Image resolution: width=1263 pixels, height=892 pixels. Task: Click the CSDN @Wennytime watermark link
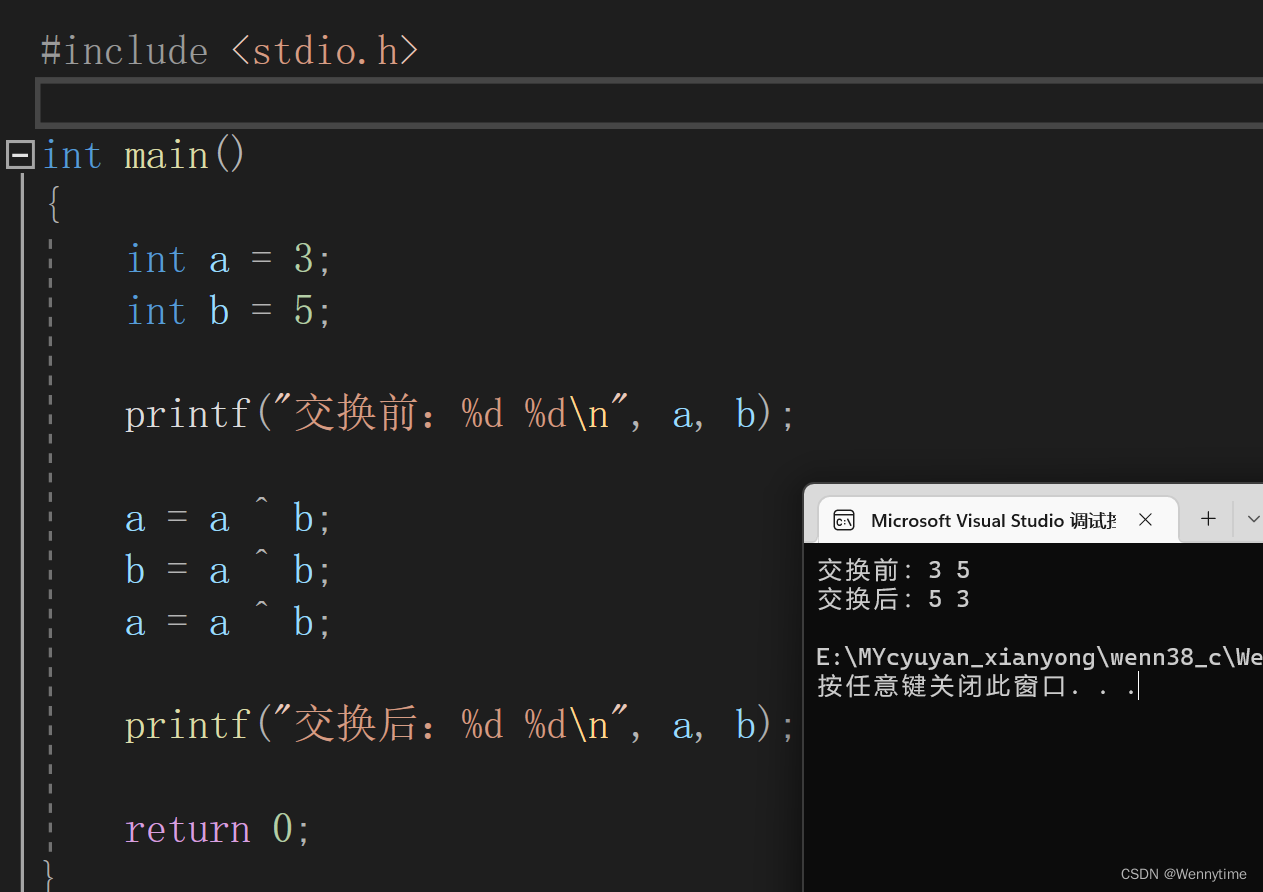click(1183, 873)
